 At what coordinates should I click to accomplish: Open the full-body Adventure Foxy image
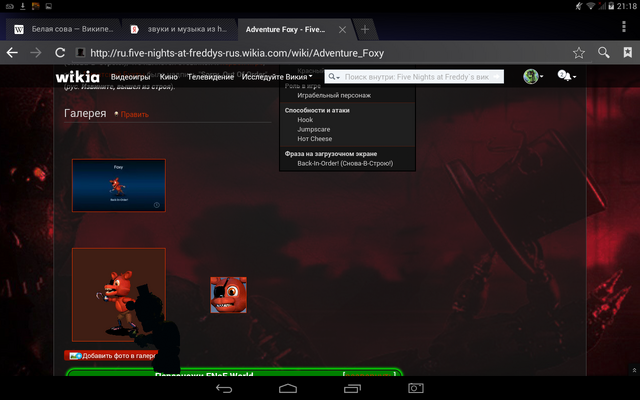(119, 294)
